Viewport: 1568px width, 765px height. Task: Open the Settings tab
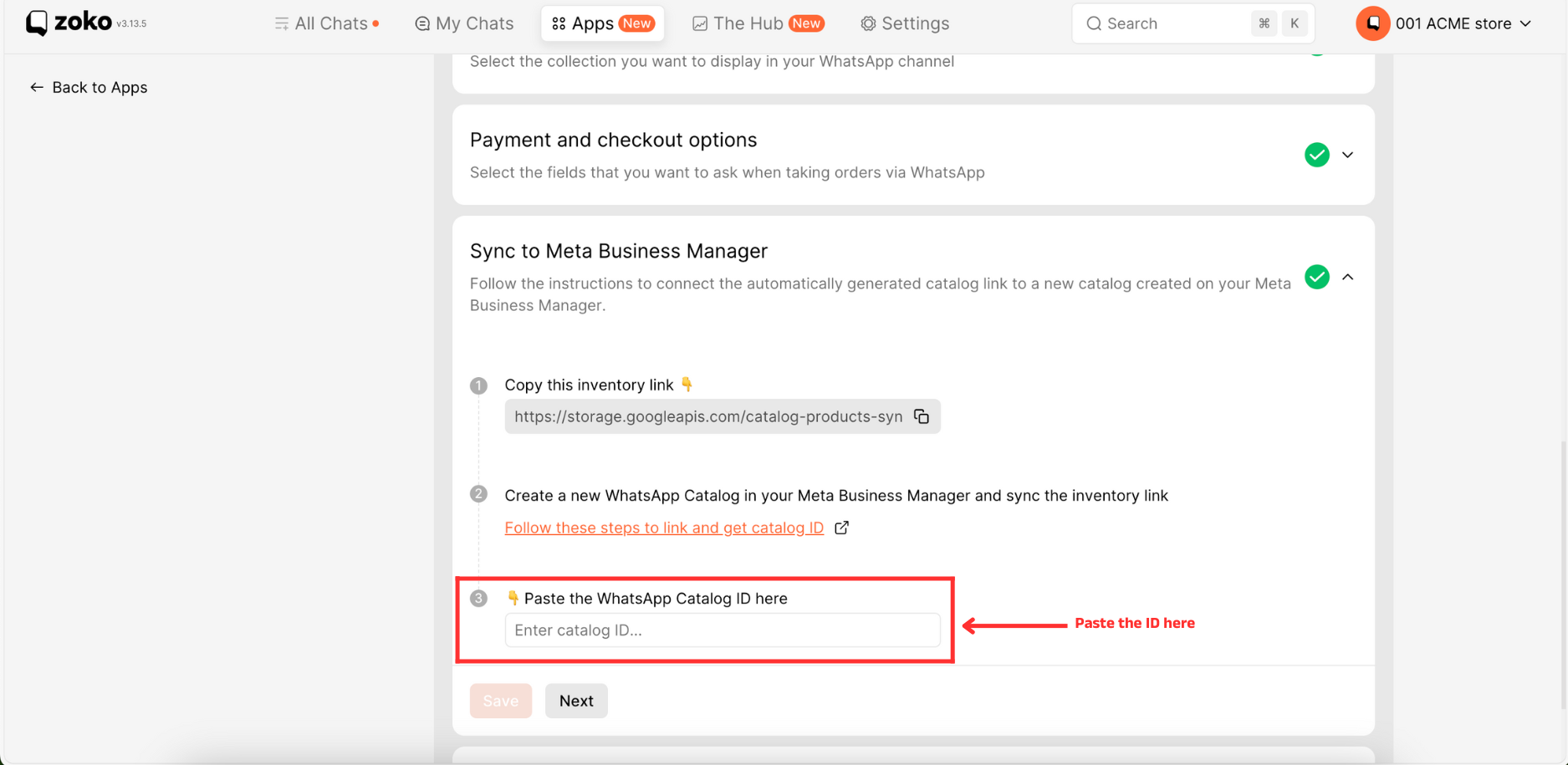pyautogui.click(x=905, y=23)
